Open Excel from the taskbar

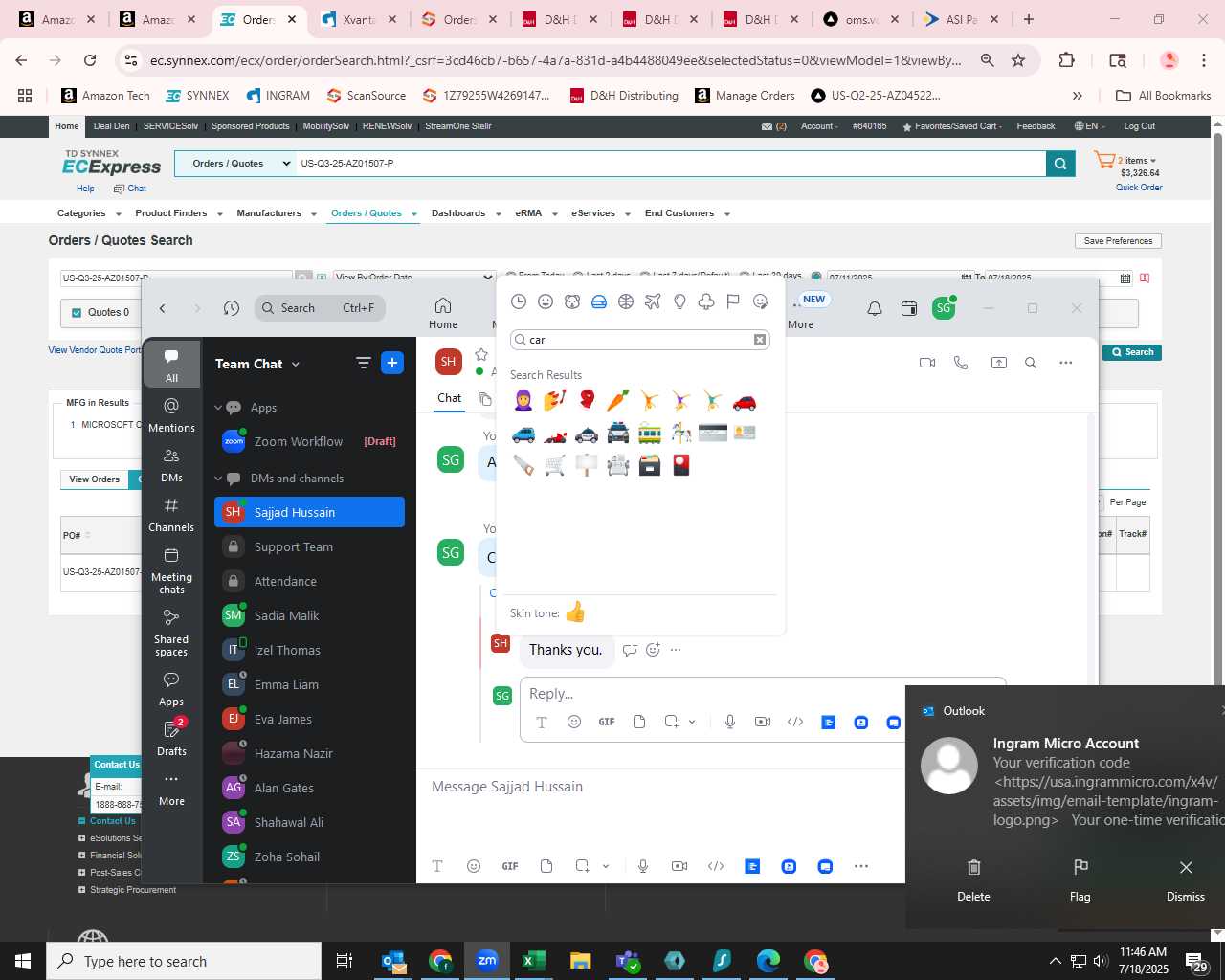click(534, 961)
